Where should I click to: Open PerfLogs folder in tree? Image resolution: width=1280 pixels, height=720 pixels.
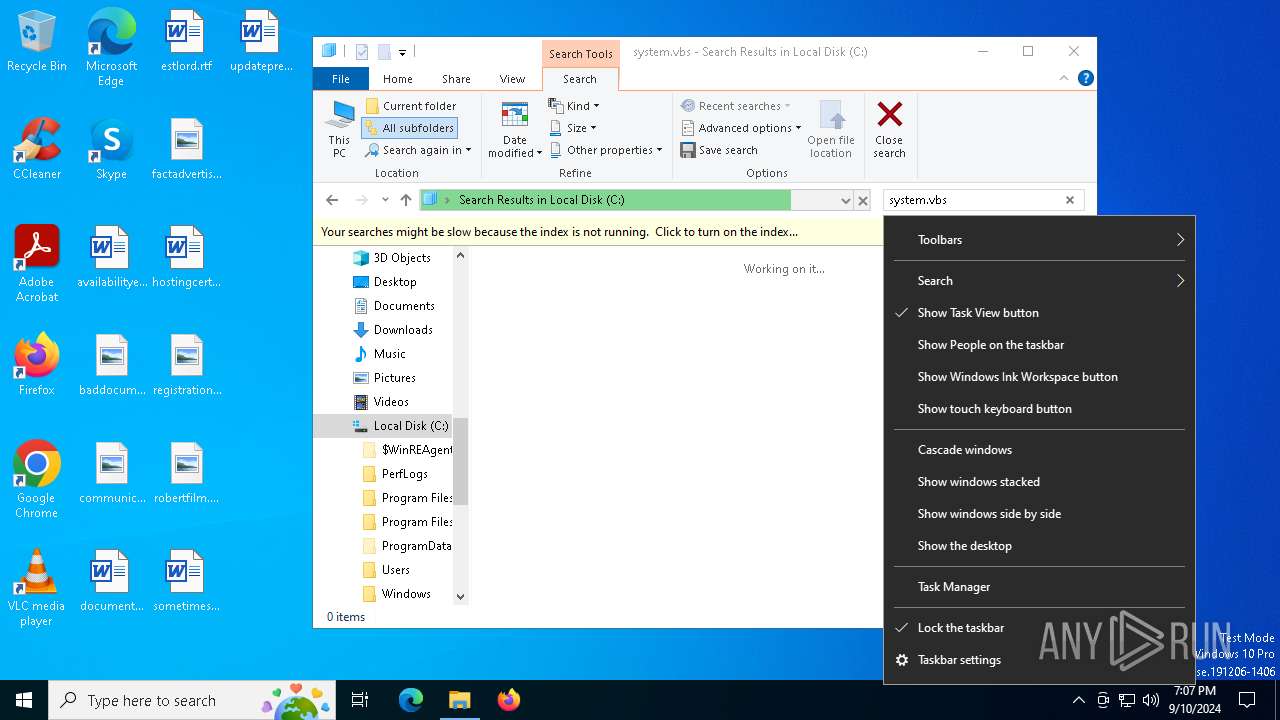(404, 474)
